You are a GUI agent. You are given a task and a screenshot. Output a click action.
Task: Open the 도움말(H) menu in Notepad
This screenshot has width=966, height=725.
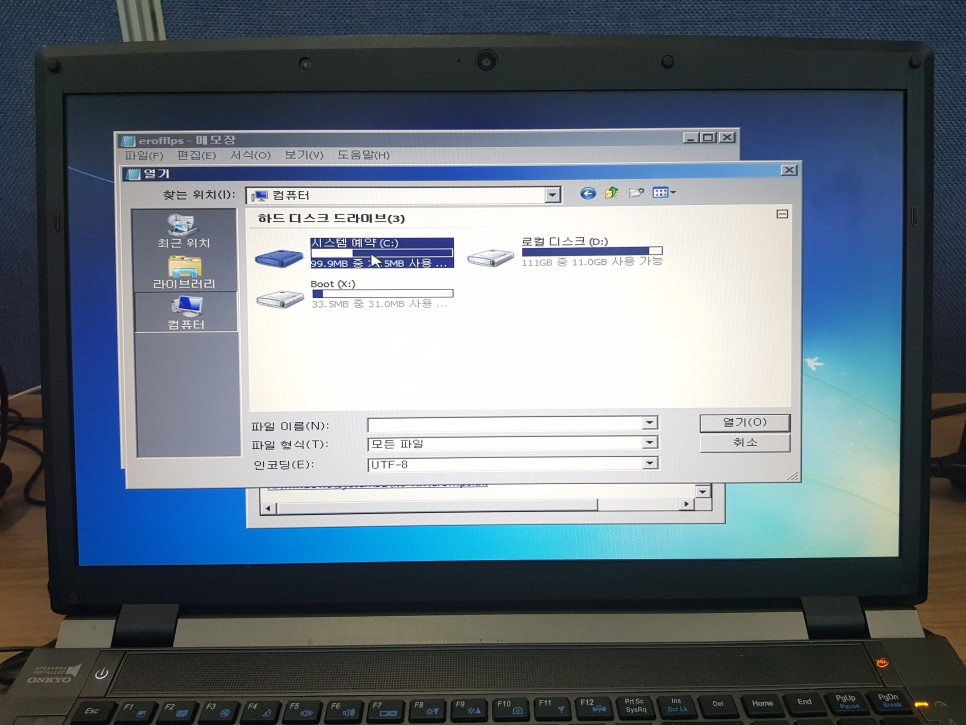click(x=363, y=155)
